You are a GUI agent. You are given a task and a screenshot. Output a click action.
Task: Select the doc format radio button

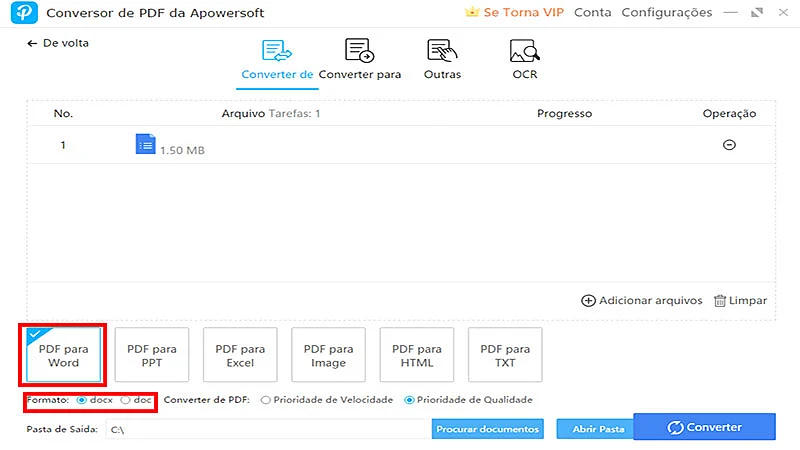click(x=126, y=401)
